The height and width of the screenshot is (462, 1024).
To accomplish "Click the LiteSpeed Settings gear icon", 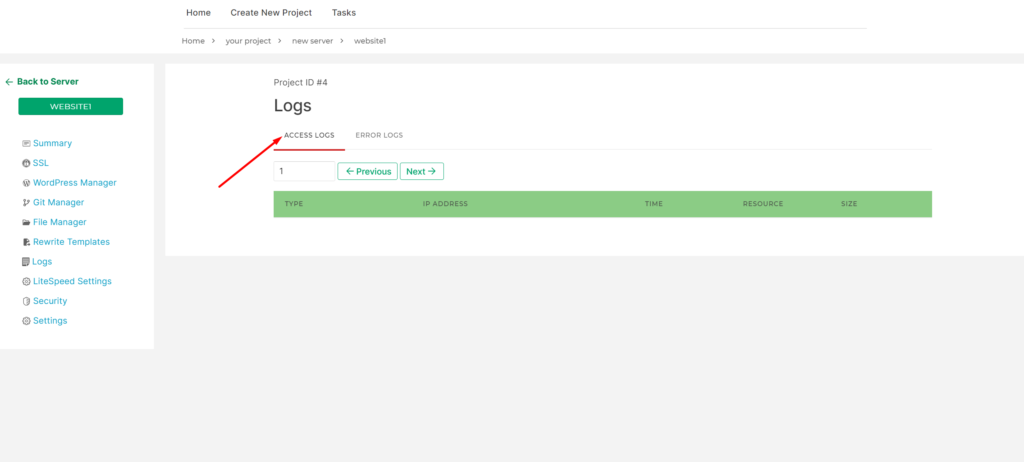I will click(26, 282).
